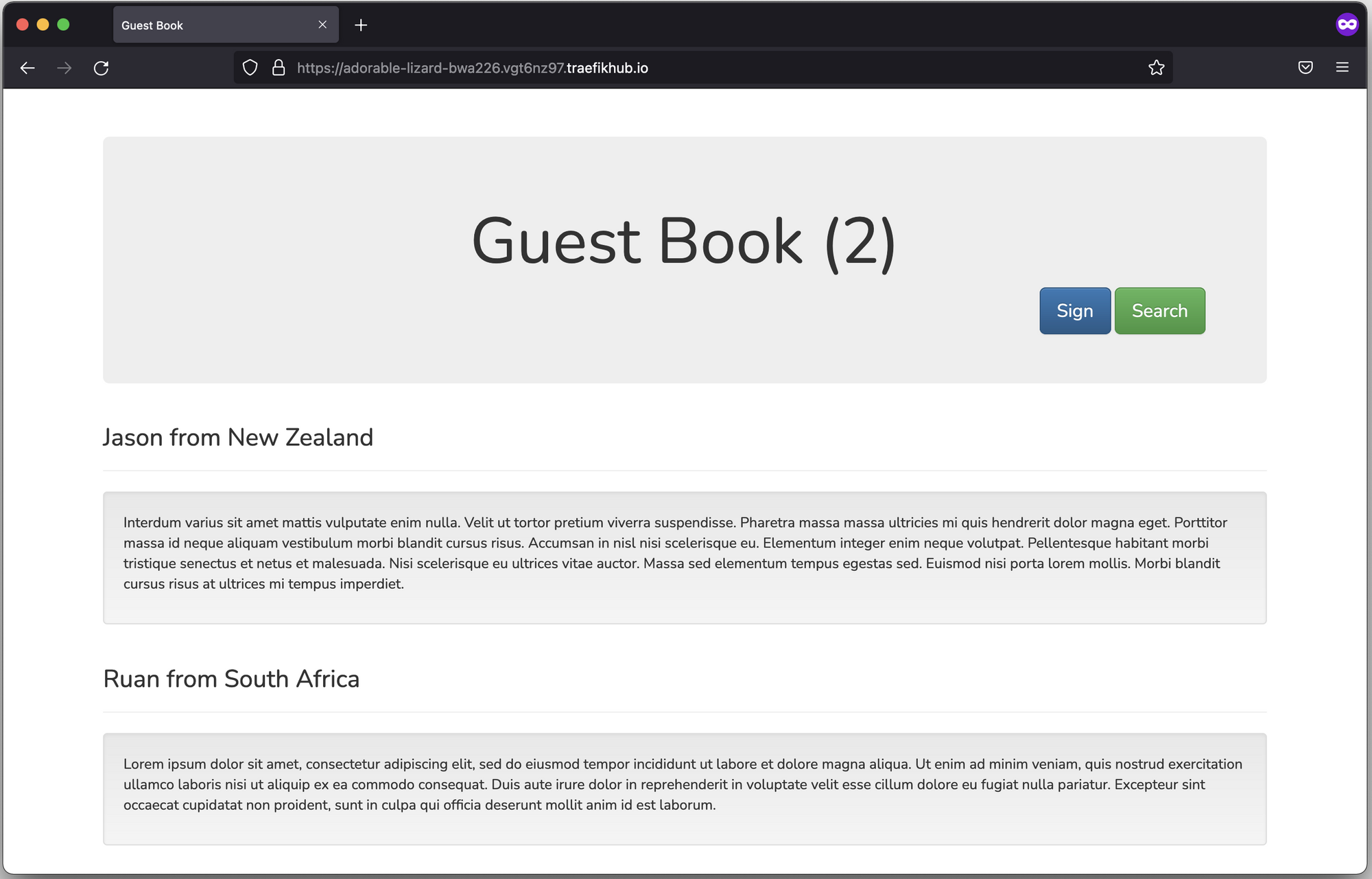Open a new tab with plus button

click(361, 25)
